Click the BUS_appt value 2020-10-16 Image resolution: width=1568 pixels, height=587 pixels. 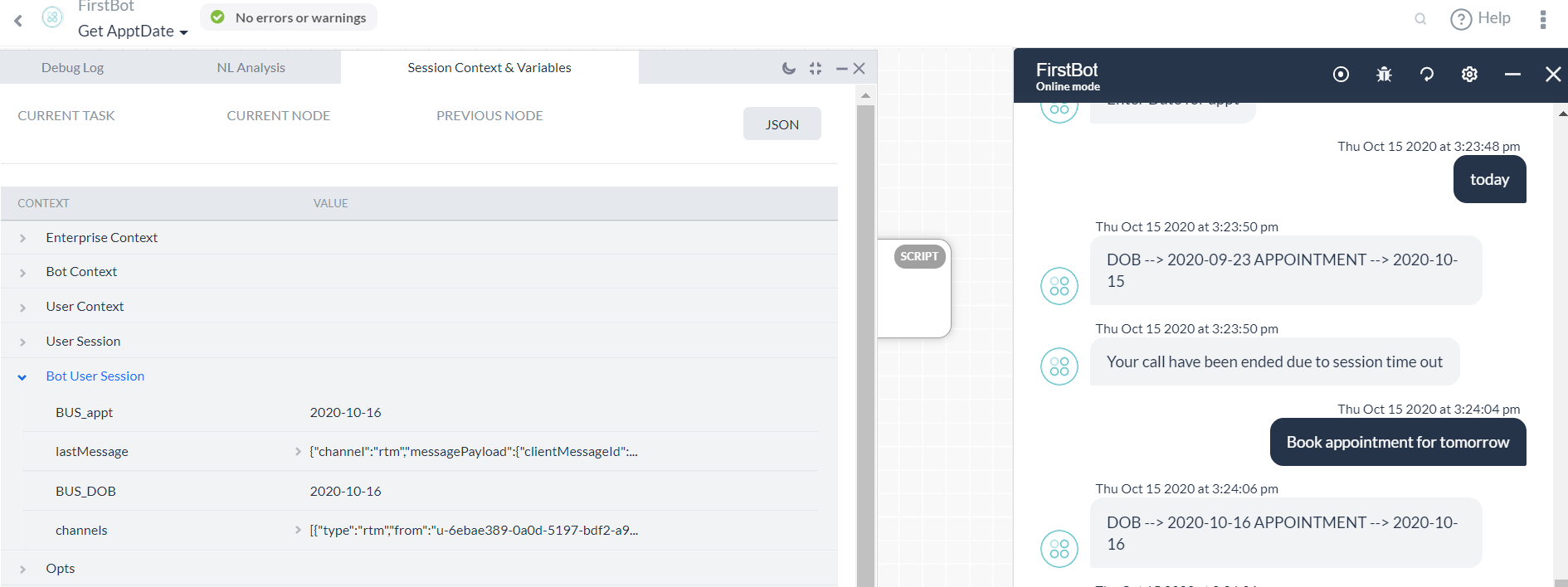346,413
